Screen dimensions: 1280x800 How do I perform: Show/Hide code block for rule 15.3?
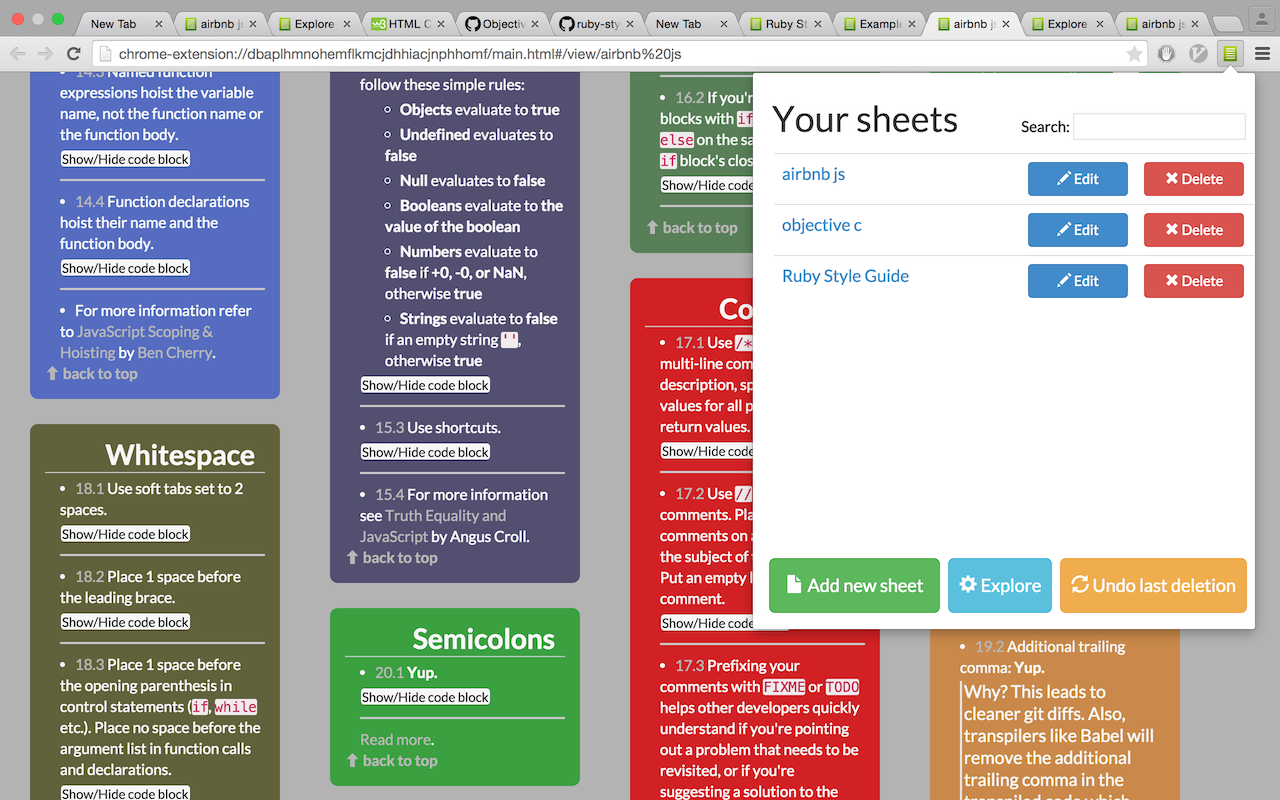point(425,452)
